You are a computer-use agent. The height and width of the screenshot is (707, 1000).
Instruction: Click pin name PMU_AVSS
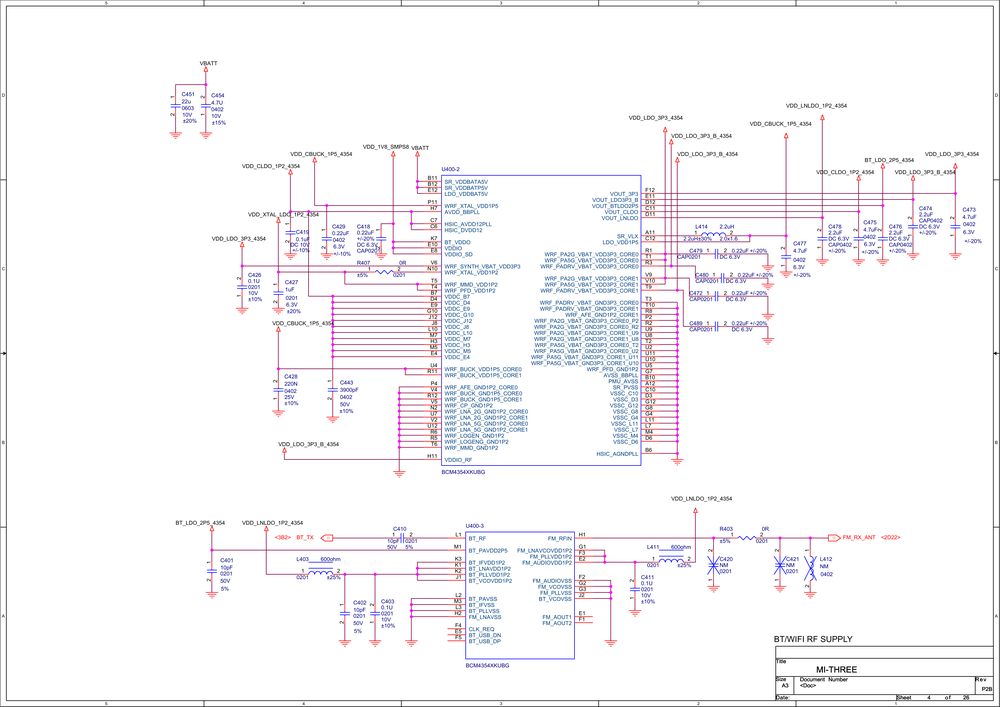point(623,382)
